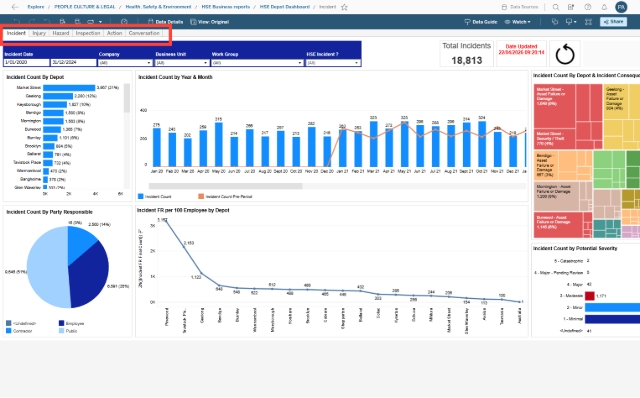Image resolution: width=640 pixels, height=398 pixels.
Task: Switch to the Injury tab
Action: pos(39,33)
